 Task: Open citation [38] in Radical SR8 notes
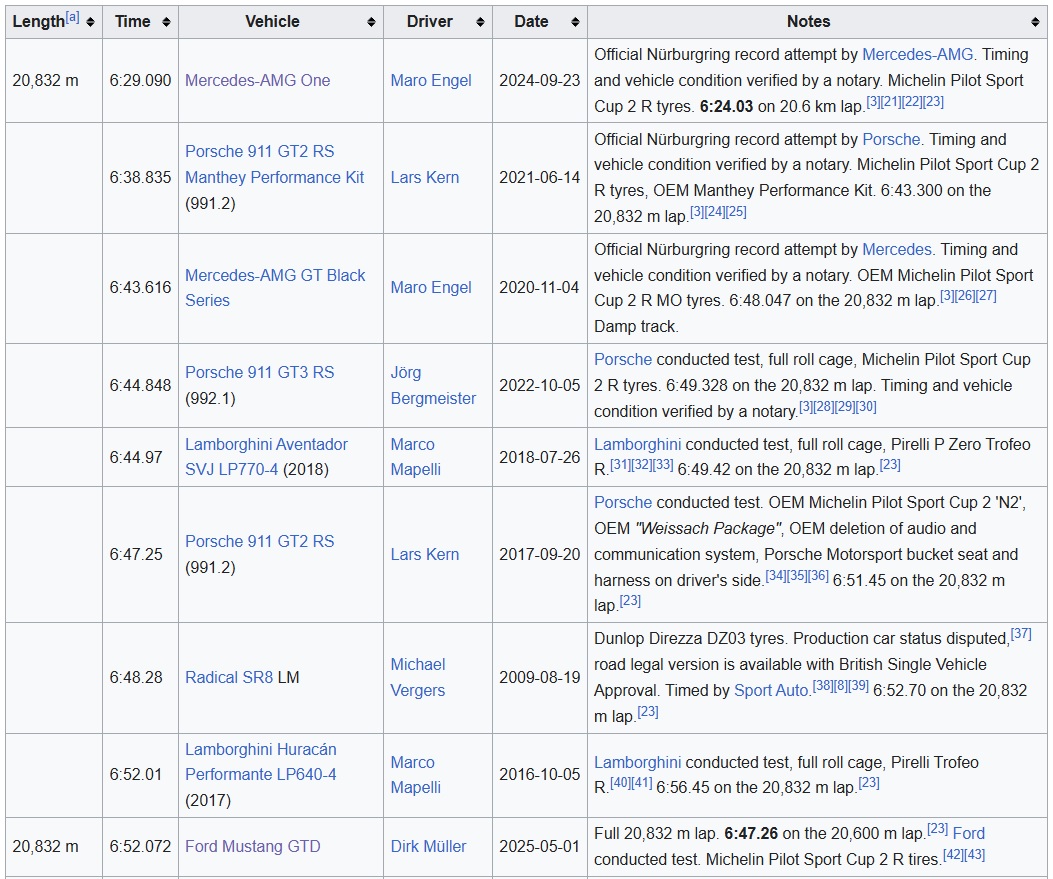pyautogui.click(x=823, y=686)
